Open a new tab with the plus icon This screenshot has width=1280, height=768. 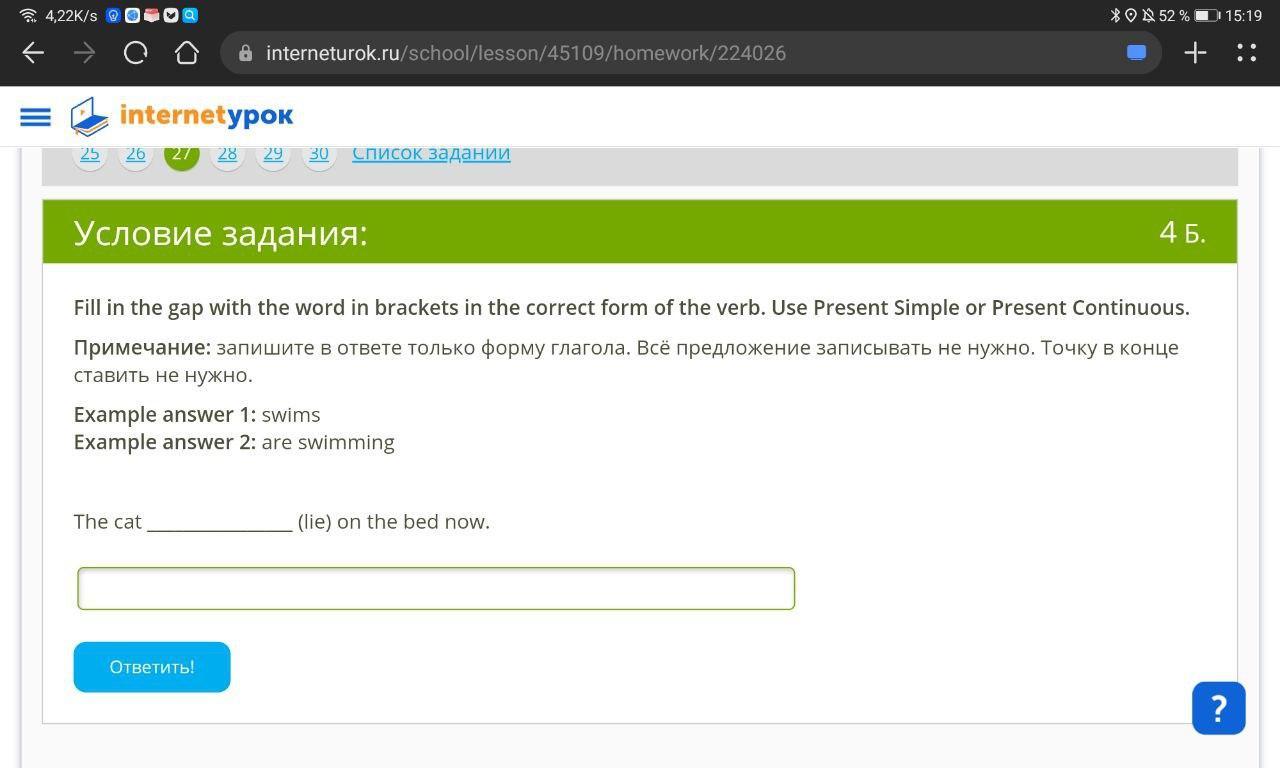(1195, 53)
